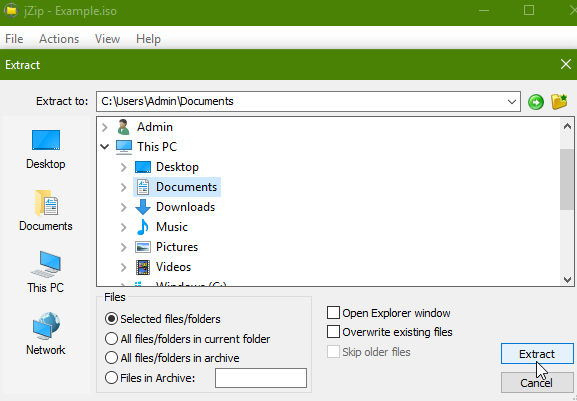The image size is (577, 401).
Task: Click the Admin user icon in tree
Action: pyautogui.click(x=123, y=127)
